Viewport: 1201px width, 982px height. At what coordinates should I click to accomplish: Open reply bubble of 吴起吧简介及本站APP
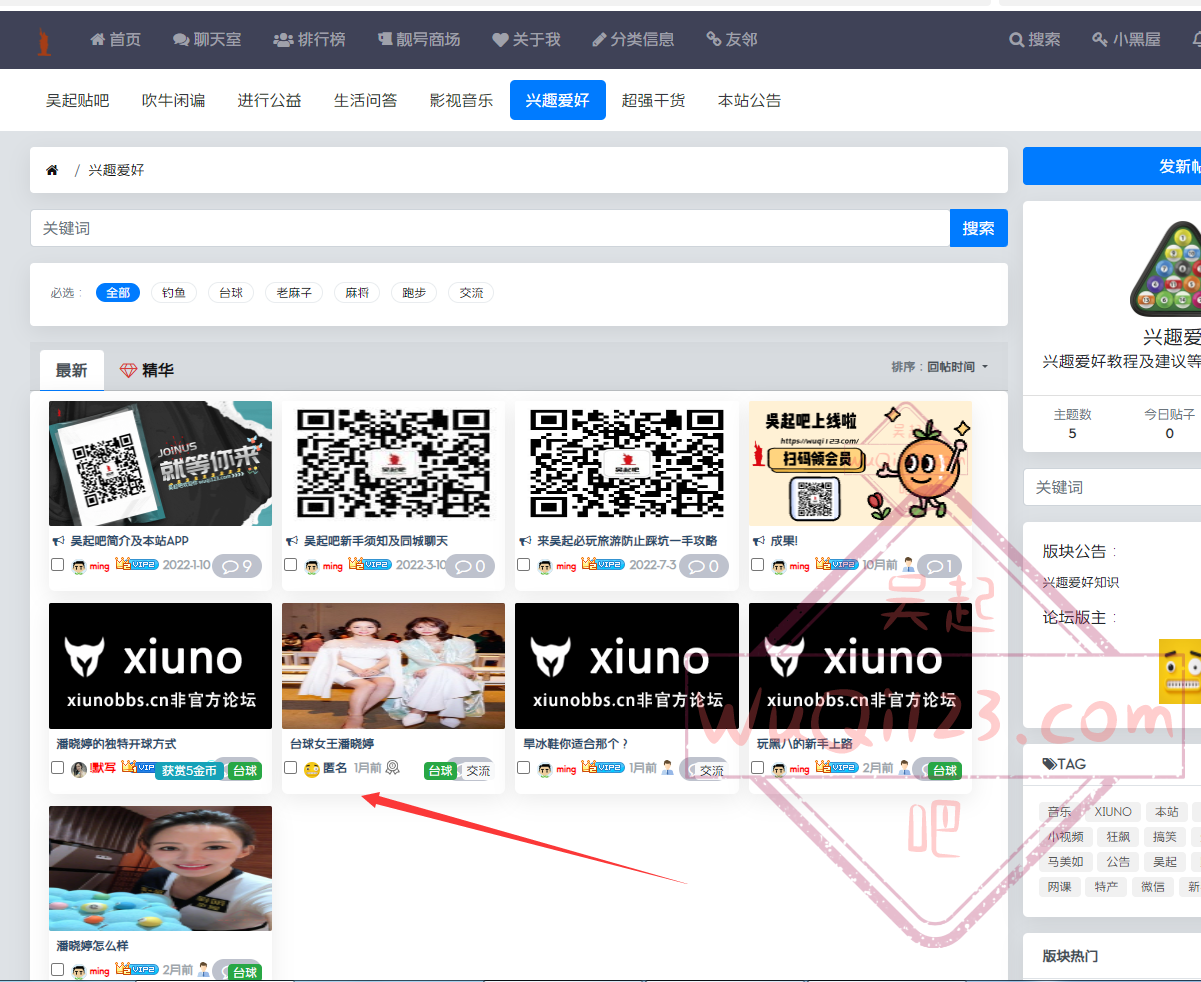pos(237,566)
